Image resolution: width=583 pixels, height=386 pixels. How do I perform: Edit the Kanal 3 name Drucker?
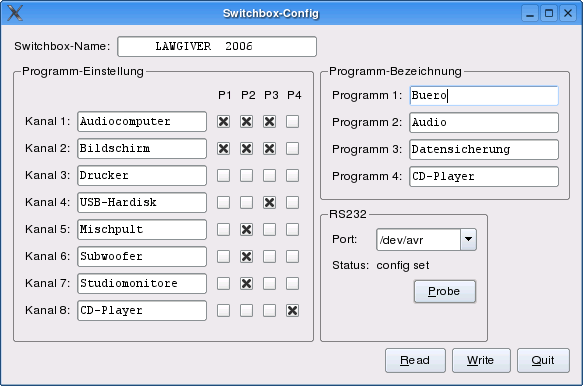[x=142, y=176]
